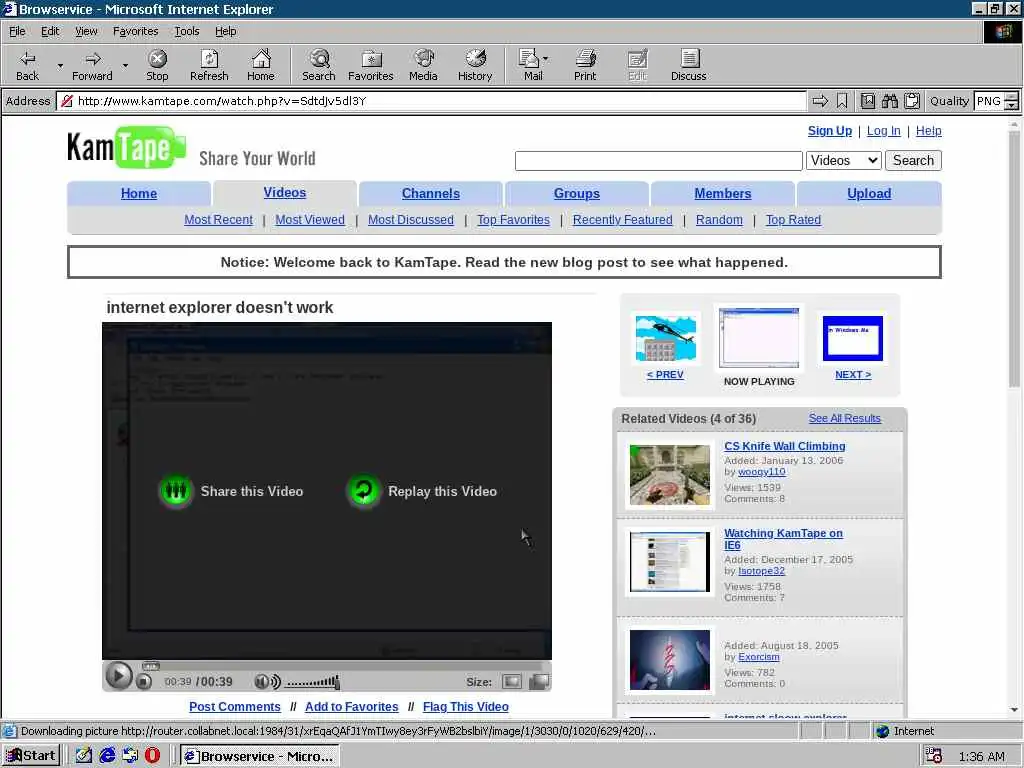Open the Help menu in the menu bar
1024x768 pixels.
(x=225, y=31)
